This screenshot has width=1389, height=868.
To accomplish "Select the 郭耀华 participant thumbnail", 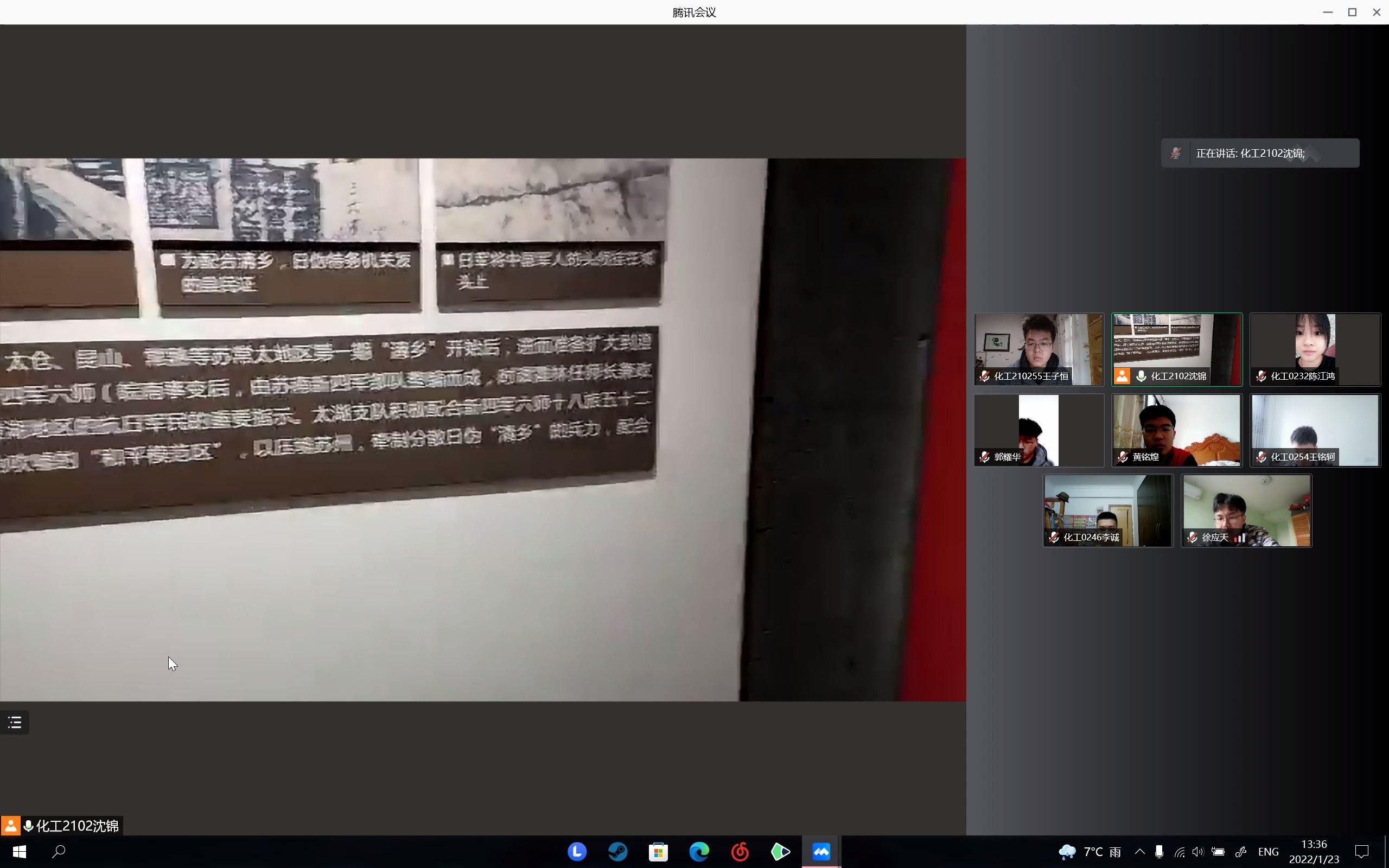I will point(1039,430).
